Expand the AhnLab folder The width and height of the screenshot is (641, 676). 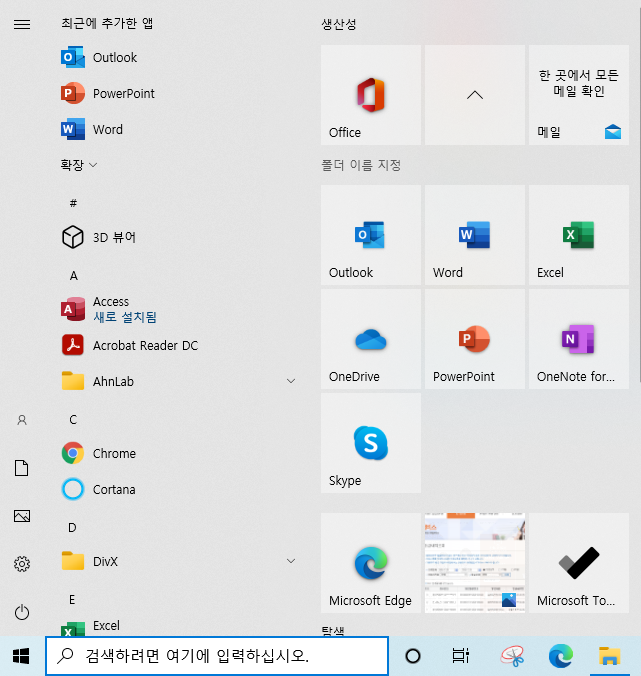click(x=178, y=382)
